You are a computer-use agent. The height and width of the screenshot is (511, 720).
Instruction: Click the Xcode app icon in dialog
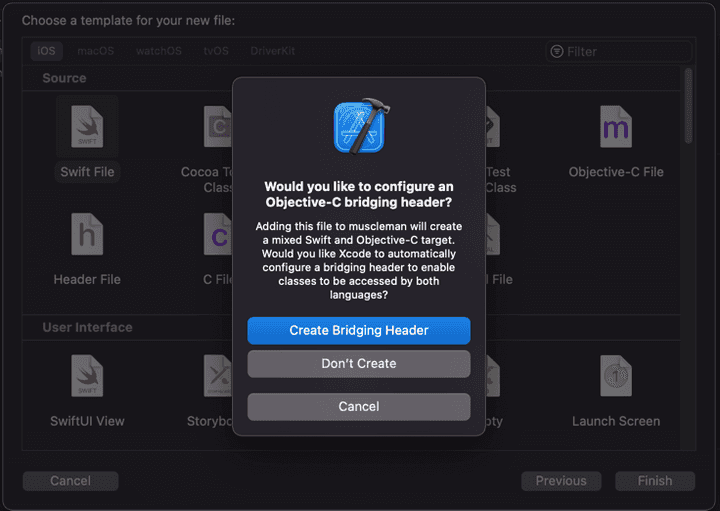(359, 125)
